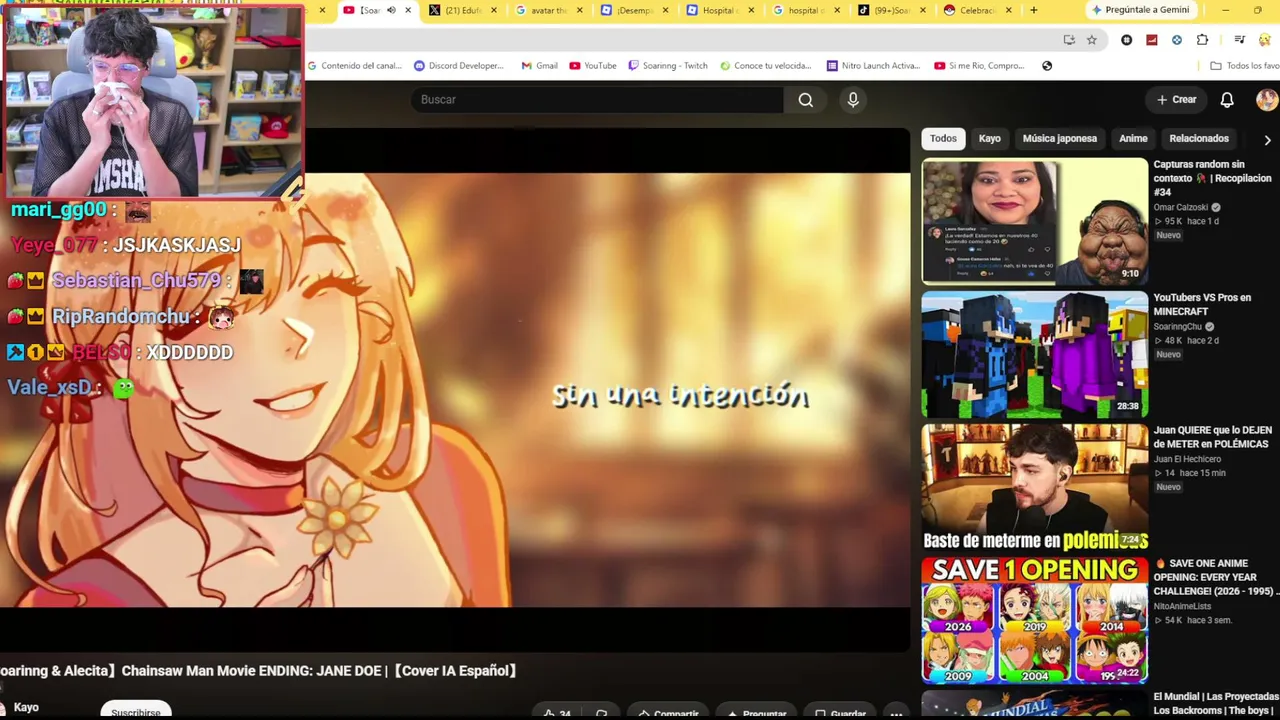Click the 'Sin una intención' video player area
The image size is (1280, 720).
coord(455,390)
